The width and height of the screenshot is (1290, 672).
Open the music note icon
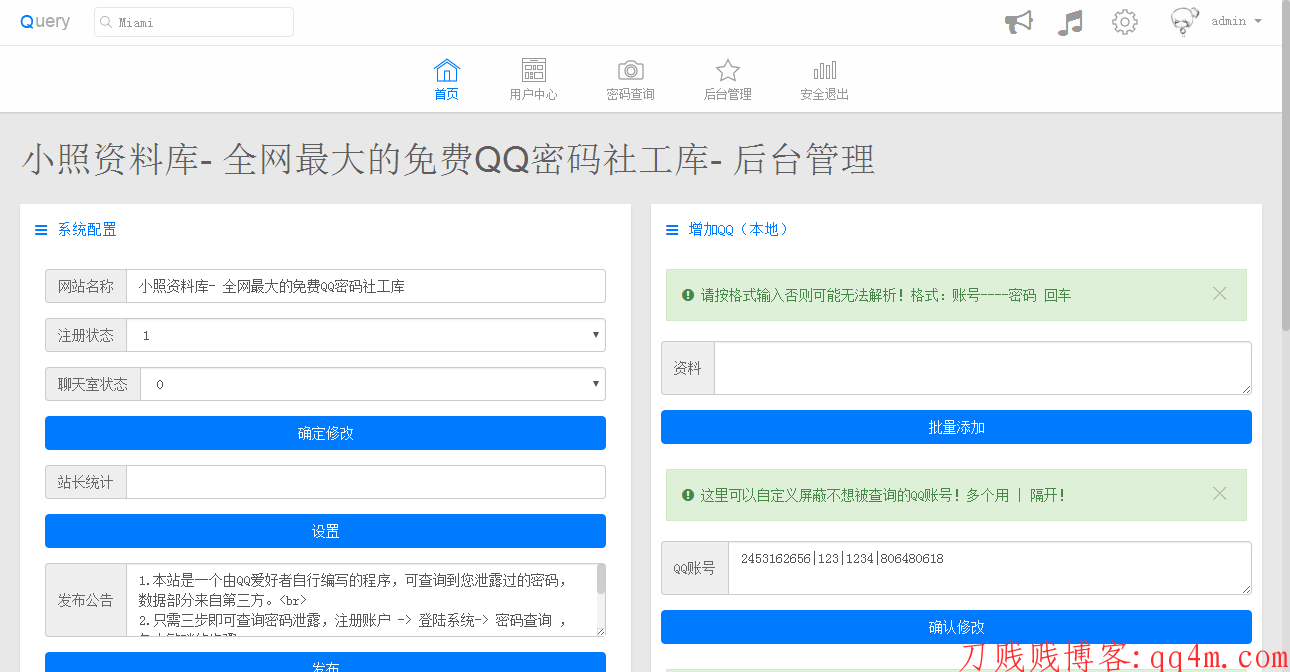(x=1070, y=22)
